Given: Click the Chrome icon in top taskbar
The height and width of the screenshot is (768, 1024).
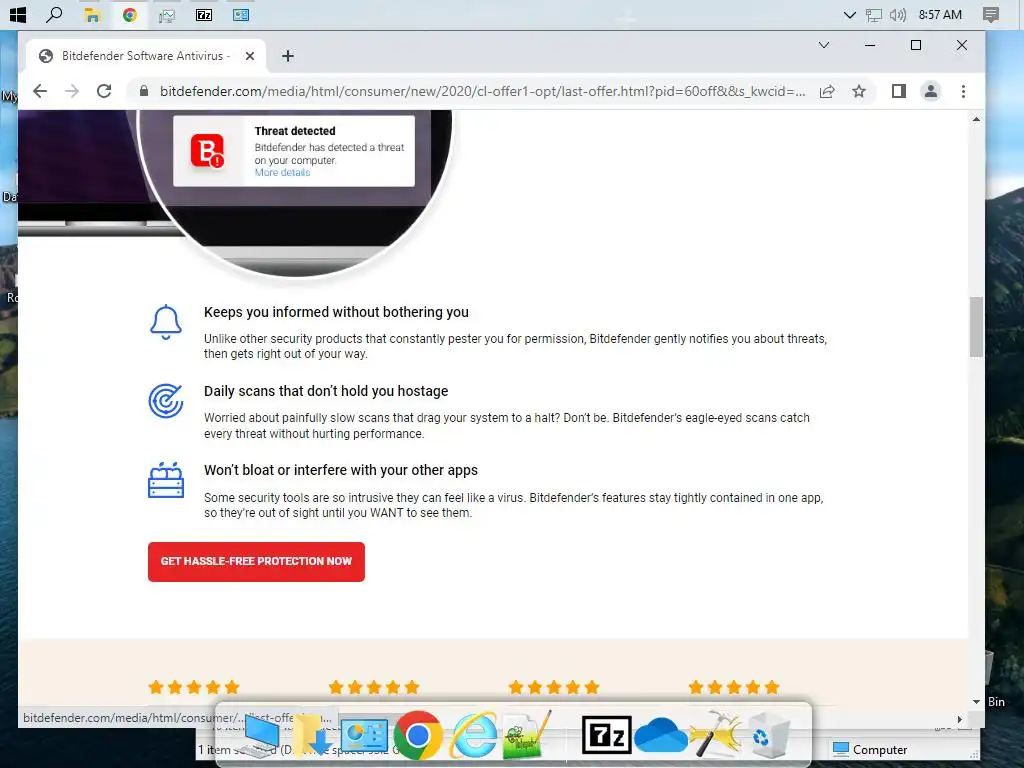Looking at the screenshot, I should coord(129,14).
